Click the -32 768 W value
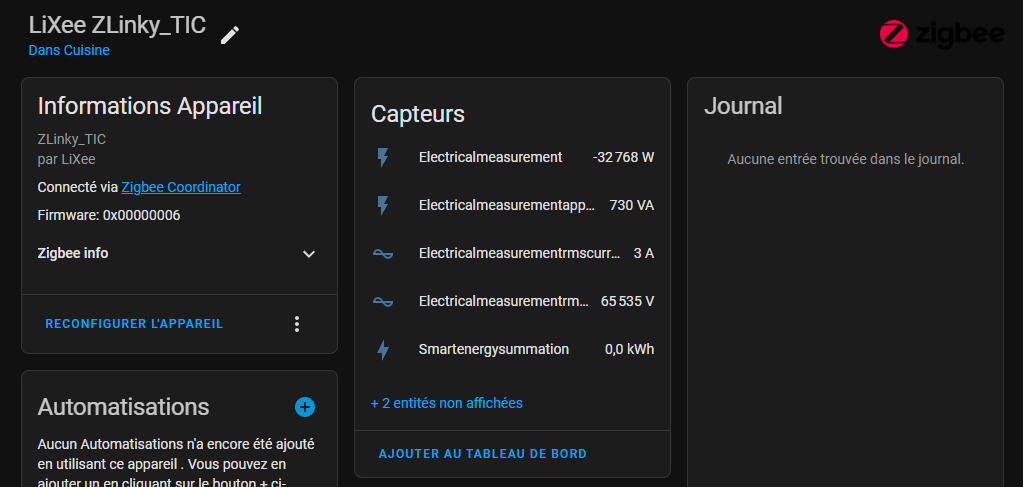 [x=623, y=157]
